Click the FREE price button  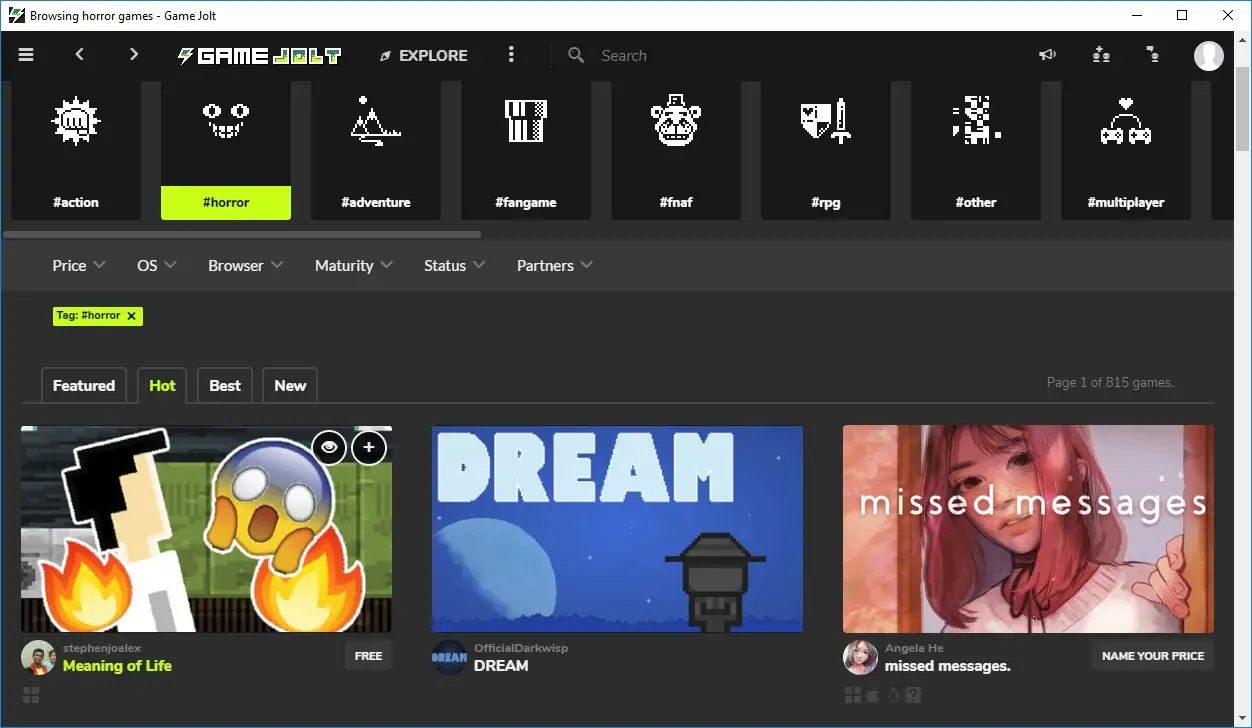(x=369, y=656)
